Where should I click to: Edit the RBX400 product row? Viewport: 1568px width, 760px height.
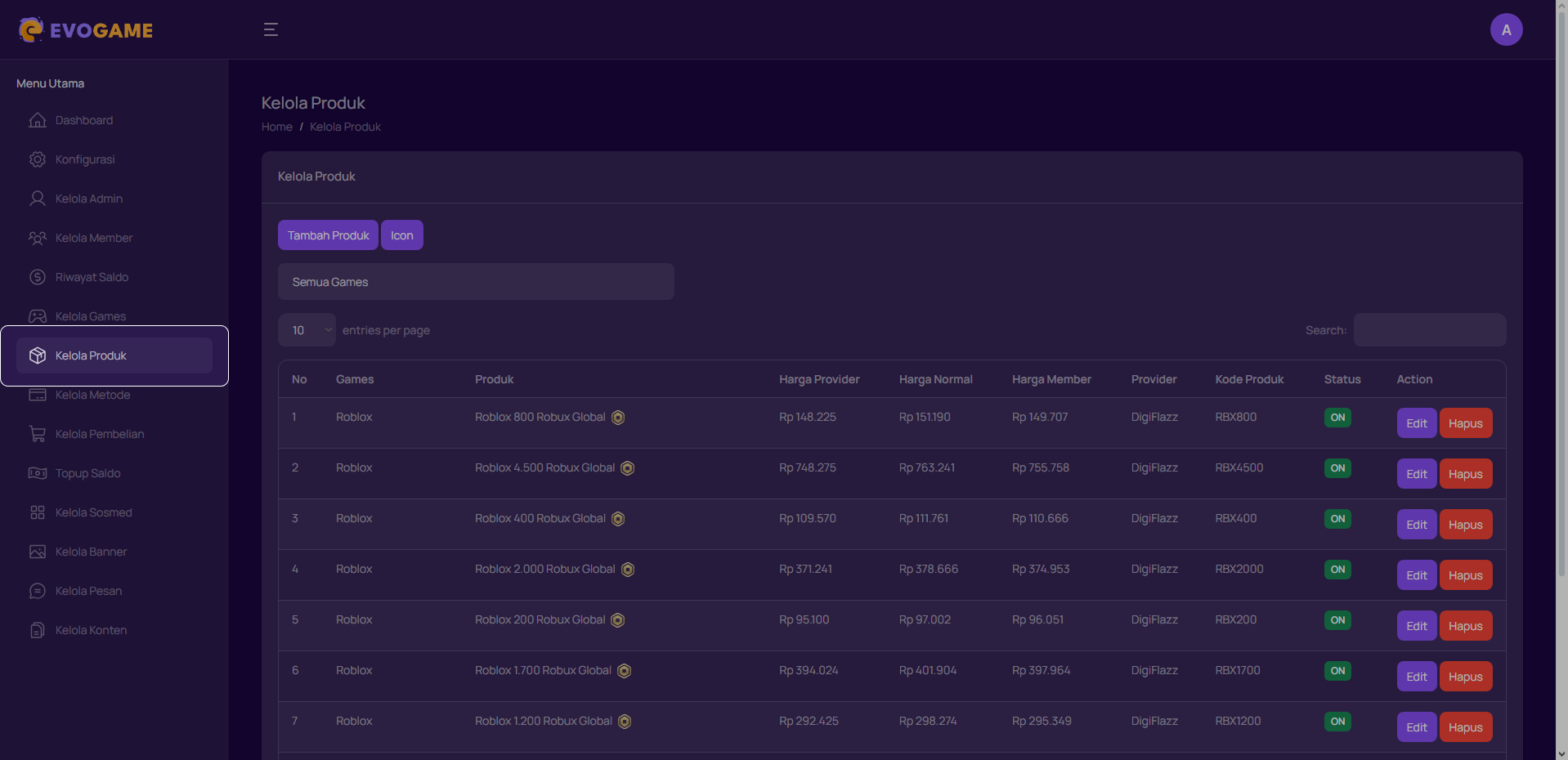pos(1417,525)
